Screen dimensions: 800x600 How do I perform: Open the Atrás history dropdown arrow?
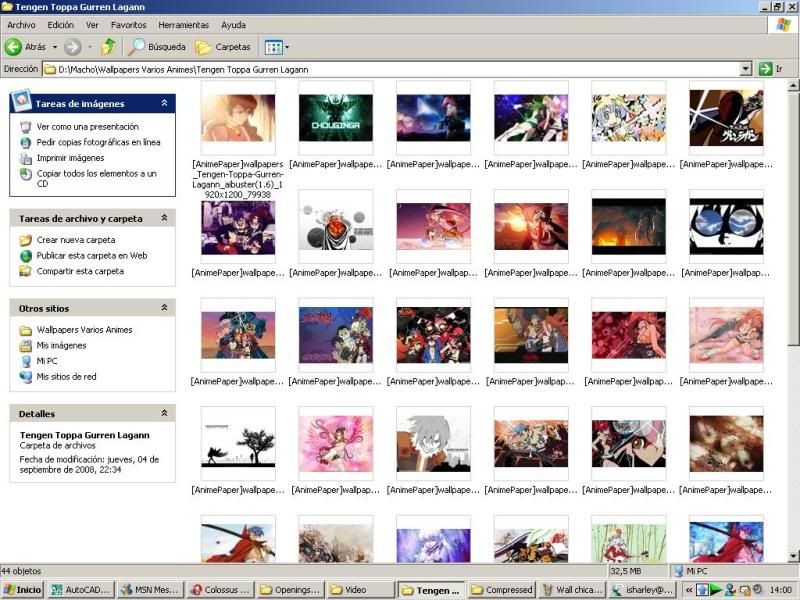point(55,47)
